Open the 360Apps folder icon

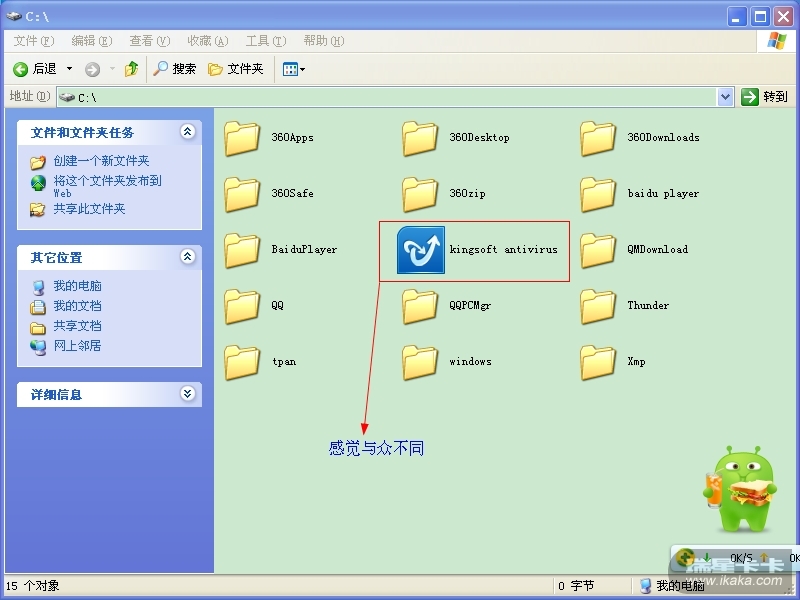(x=242, y=138)
